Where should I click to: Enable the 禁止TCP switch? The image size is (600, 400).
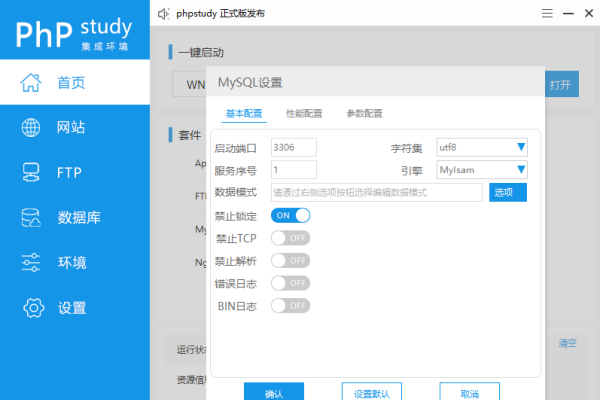tap(290, 238)
